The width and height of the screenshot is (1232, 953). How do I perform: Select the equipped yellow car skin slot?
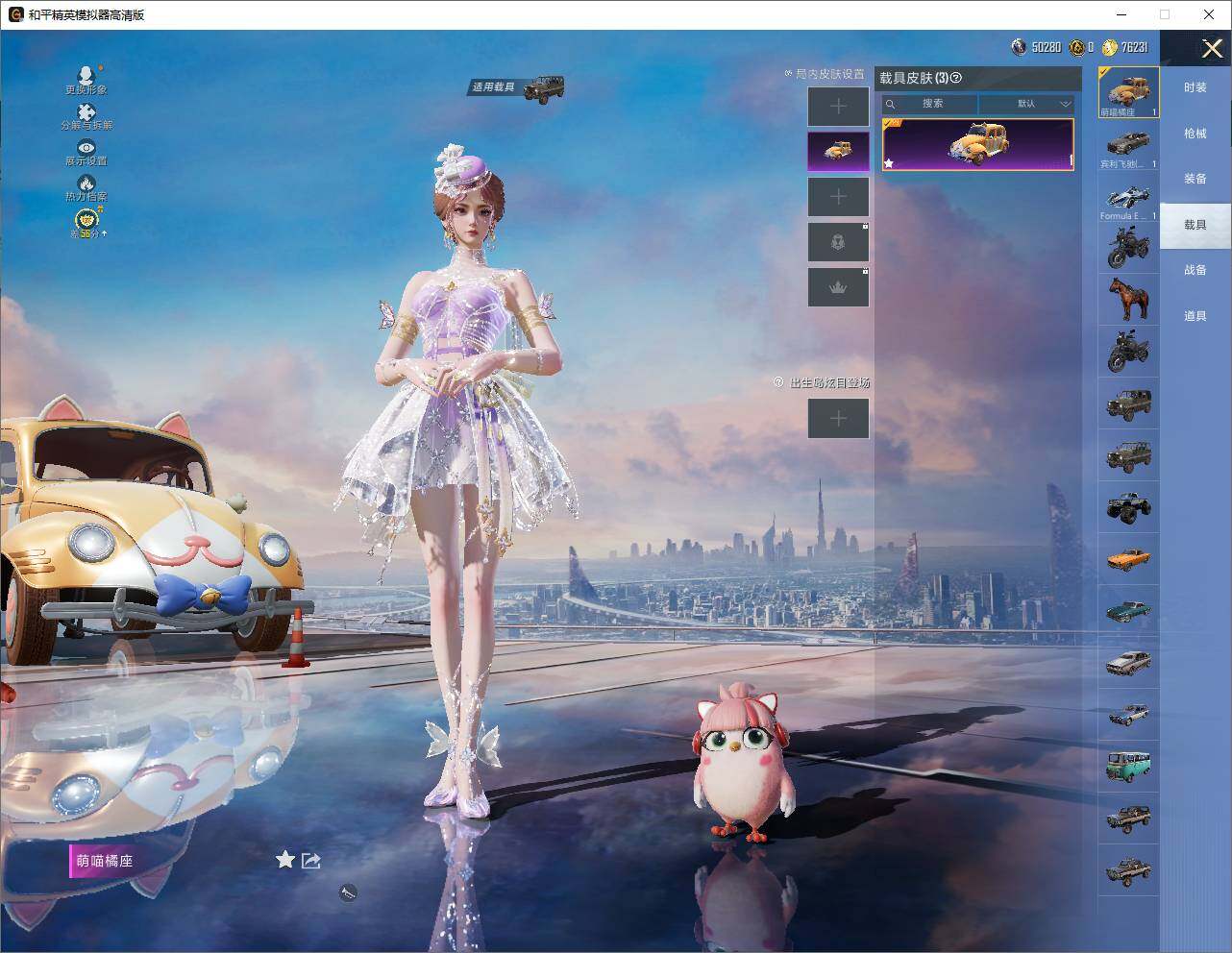tap(838, 151)
